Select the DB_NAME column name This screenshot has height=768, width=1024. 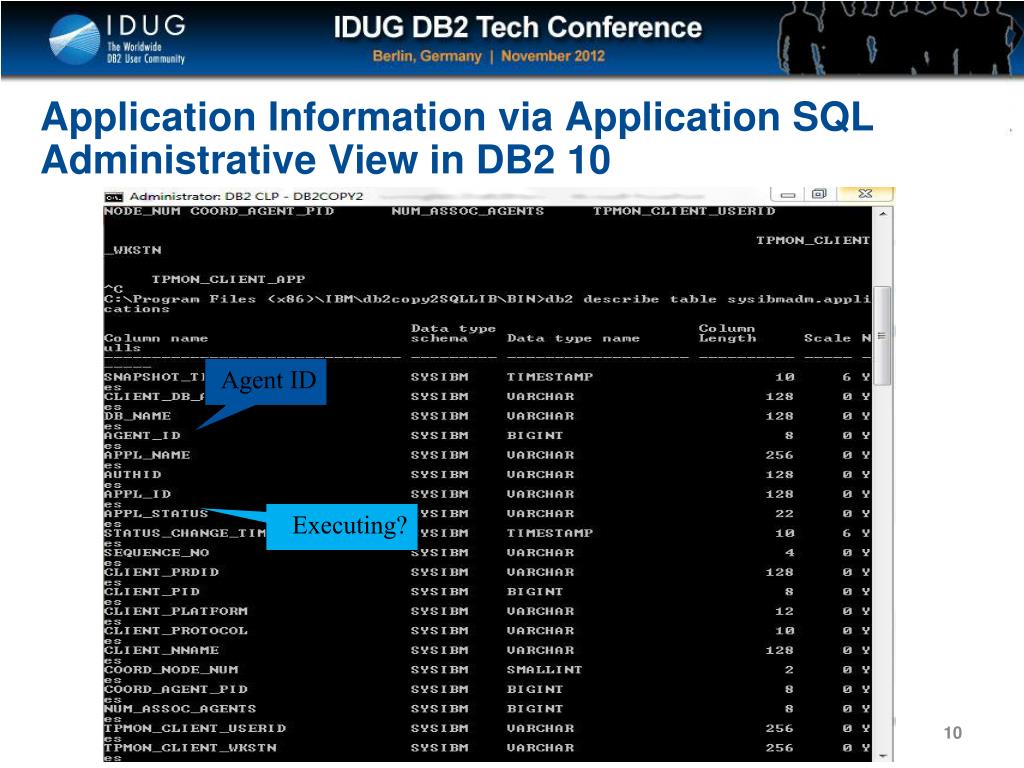[x=137, y=416]
